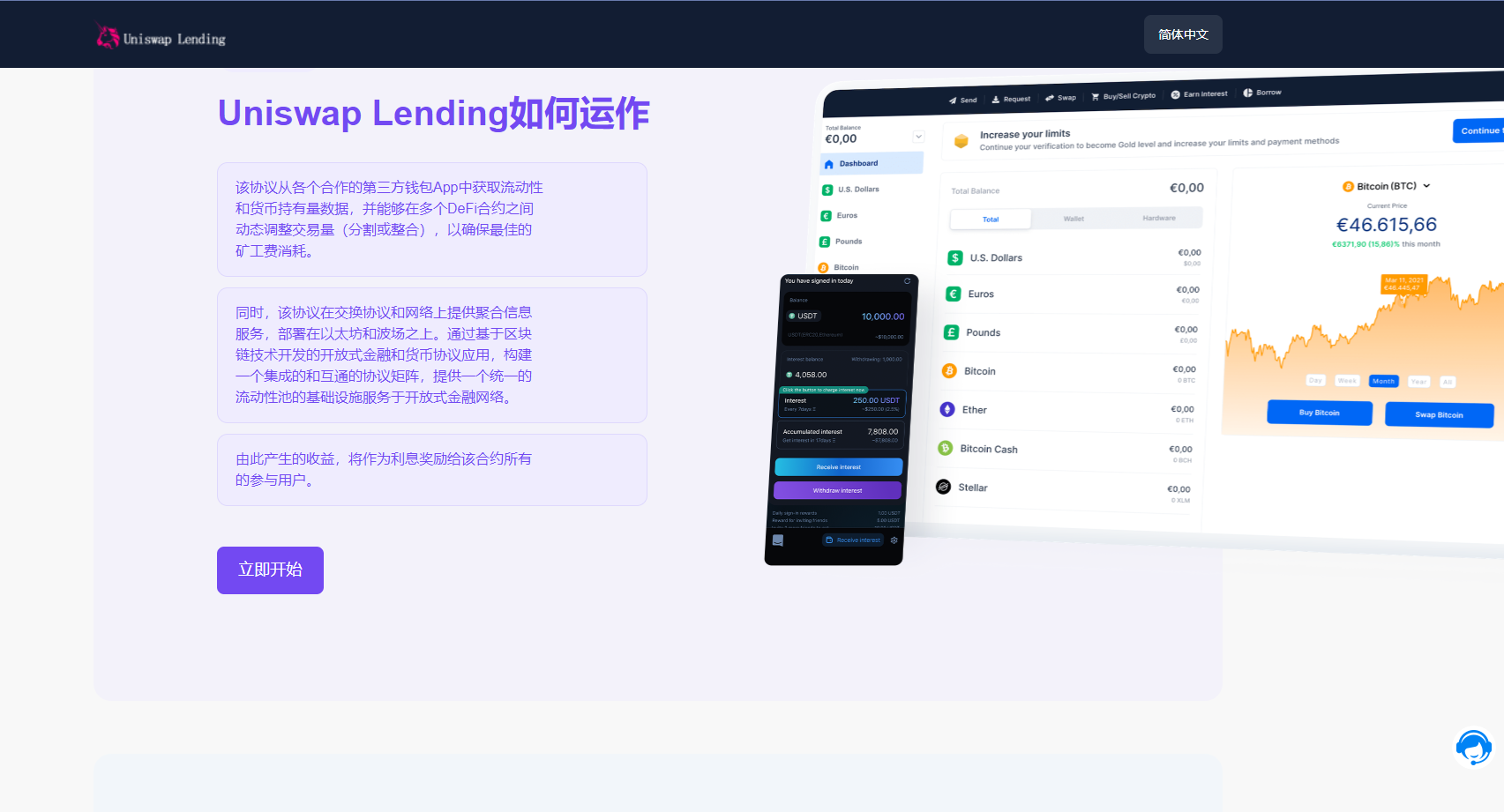Switch to the Hardware tab
1504x812 pixels.
coord(1159,218)
